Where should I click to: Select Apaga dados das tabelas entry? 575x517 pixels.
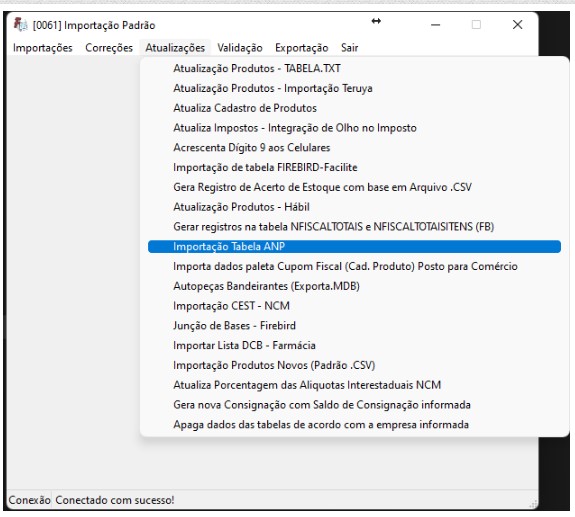point(354,425)
